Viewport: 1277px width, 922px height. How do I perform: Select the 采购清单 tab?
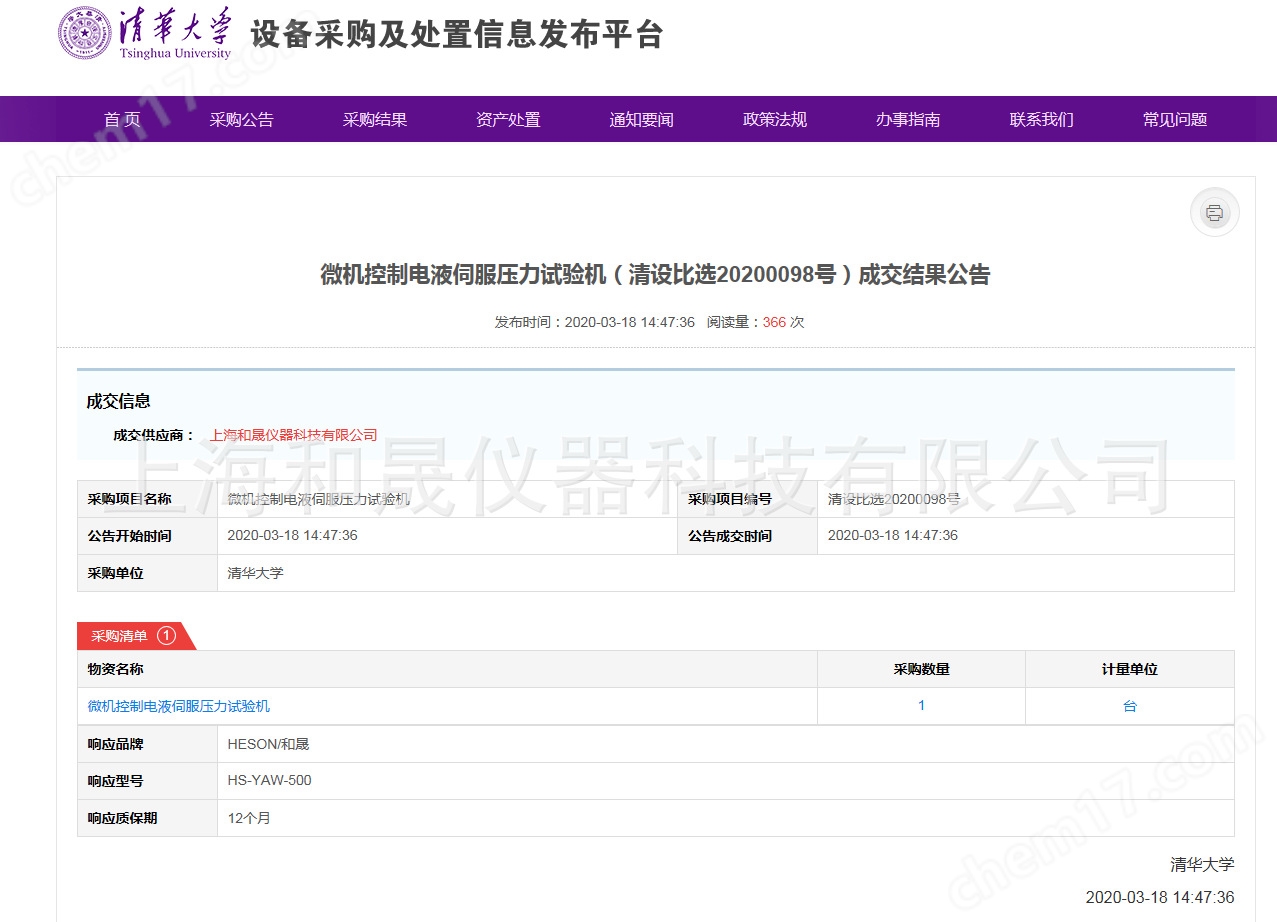point(136,636)
